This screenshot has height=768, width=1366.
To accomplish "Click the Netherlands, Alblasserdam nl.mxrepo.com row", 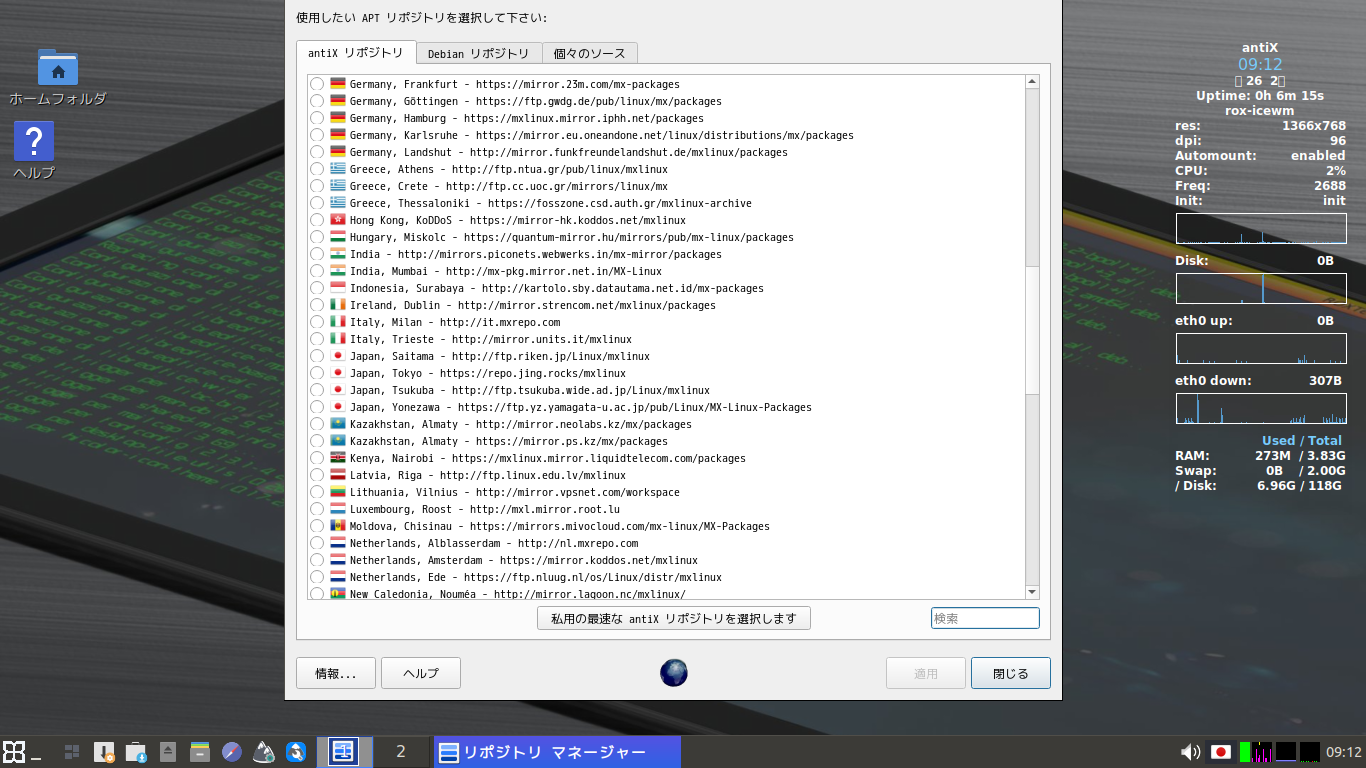I will coord(494,543).
